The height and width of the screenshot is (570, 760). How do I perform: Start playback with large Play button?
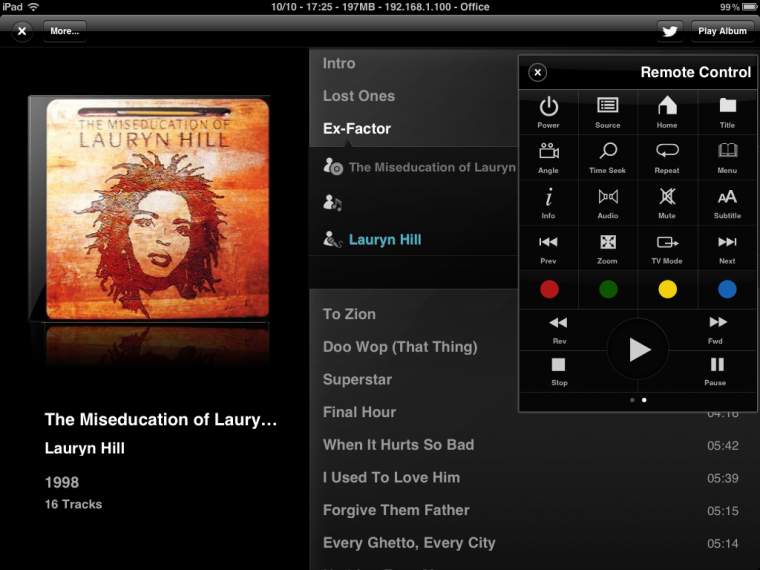(638, 349)
